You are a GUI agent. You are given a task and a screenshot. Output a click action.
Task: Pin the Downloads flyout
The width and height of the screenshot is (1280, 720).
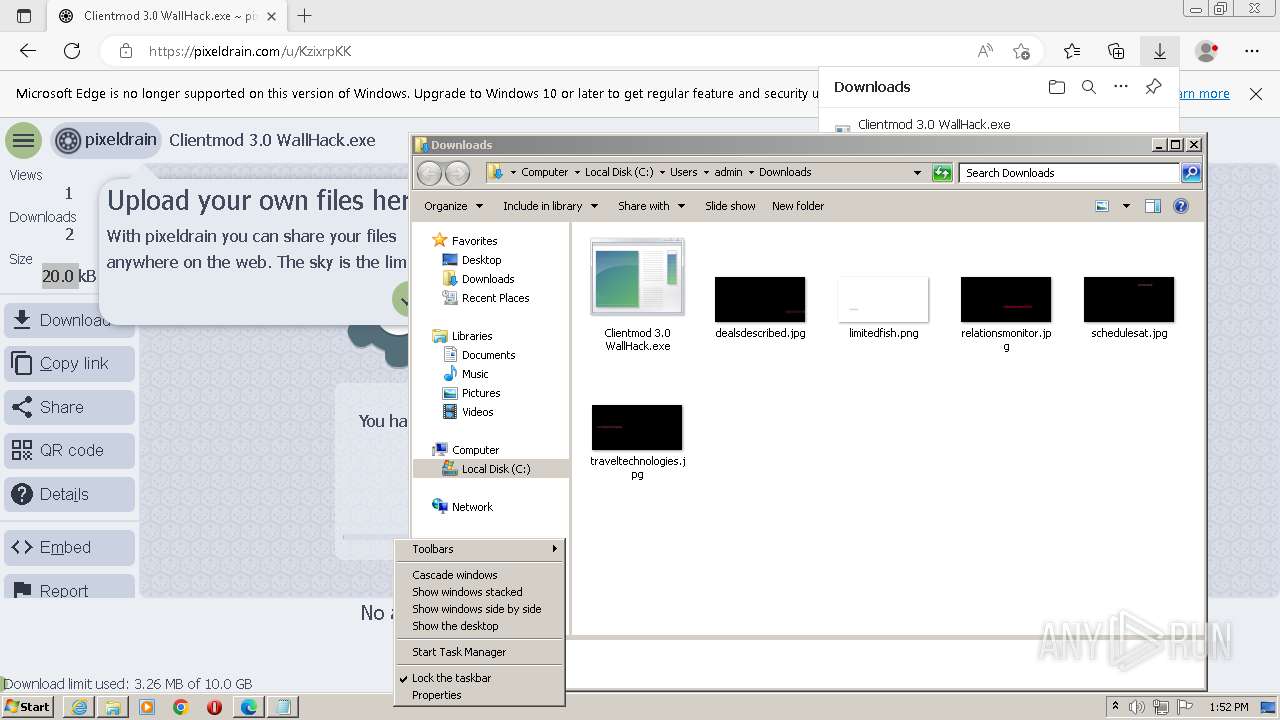[1153, 87]
